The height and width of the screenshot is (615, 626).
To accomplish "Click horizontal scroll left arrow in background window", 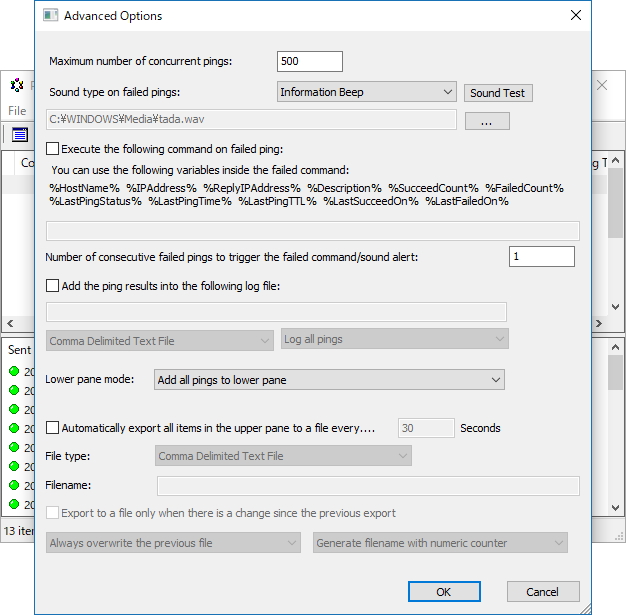I will [x=10, y=323].
